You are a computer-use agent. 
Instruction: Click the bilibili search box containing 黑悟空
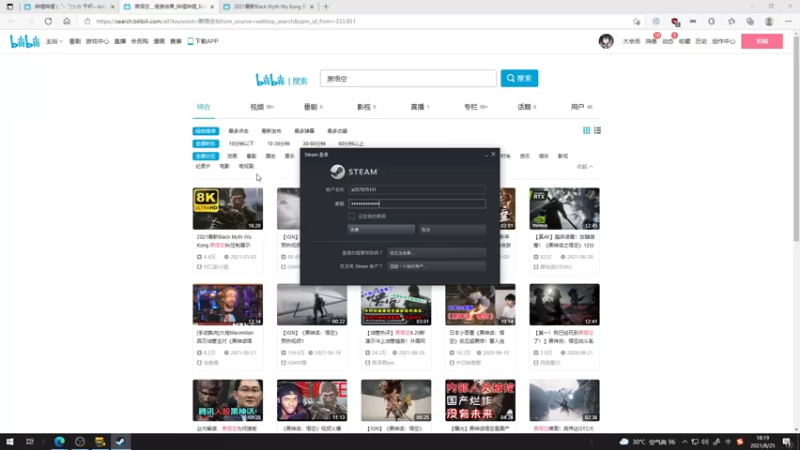[x=408, y=79]
